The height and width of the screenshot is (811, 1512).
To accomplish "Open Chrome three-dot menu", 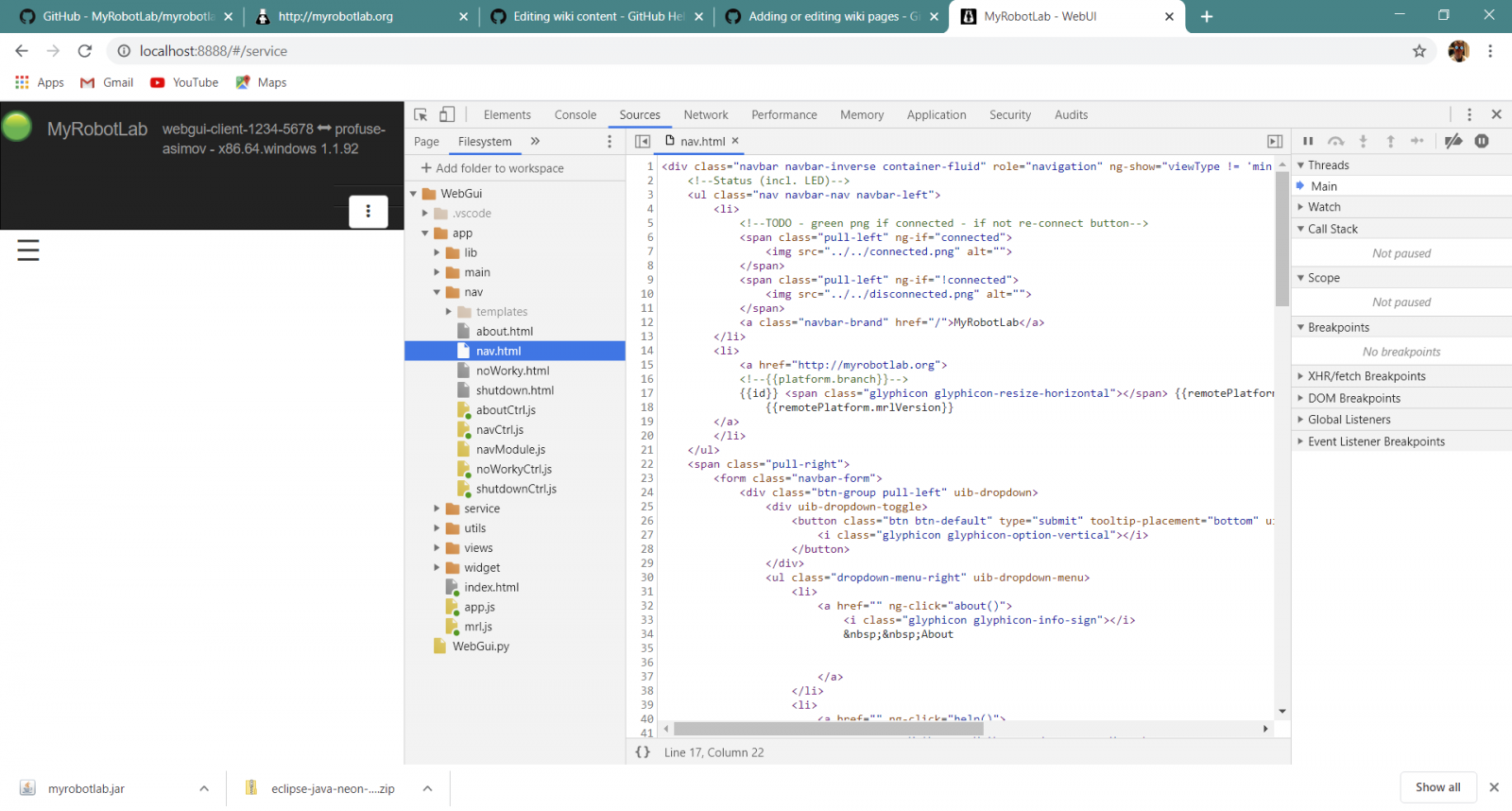I will [x=1490, y=51].
